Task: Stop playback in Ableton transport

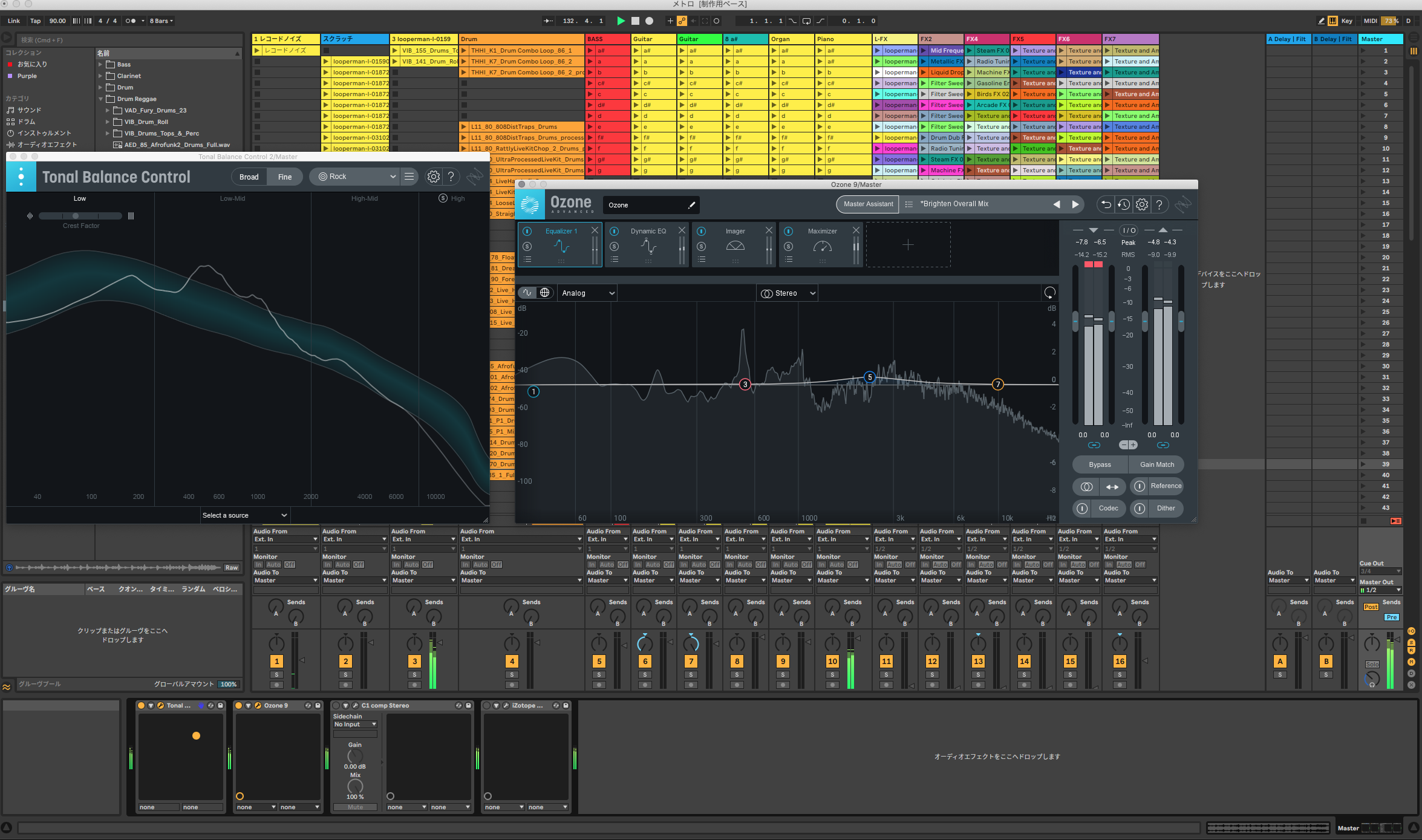Action: click(x=635, y=21)
